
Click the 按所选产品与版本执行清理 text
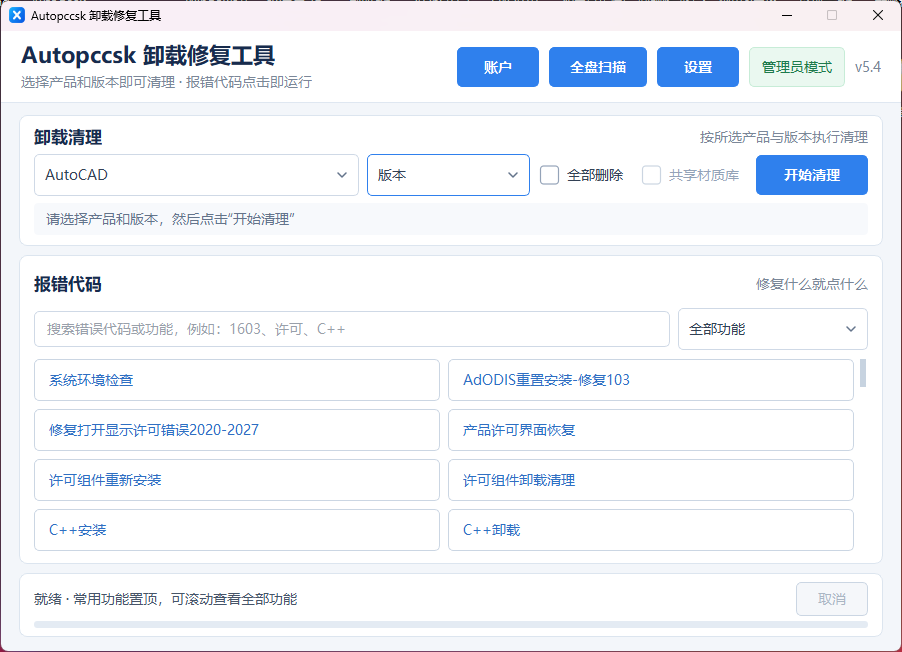point(783,137)
